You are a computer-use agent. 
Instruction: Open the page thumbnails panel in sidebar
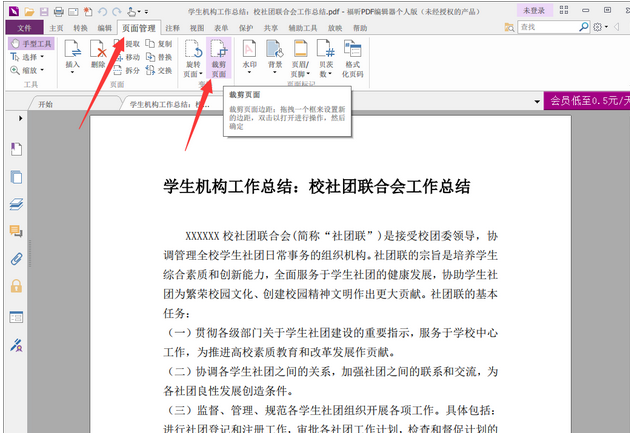coord(16,177)
